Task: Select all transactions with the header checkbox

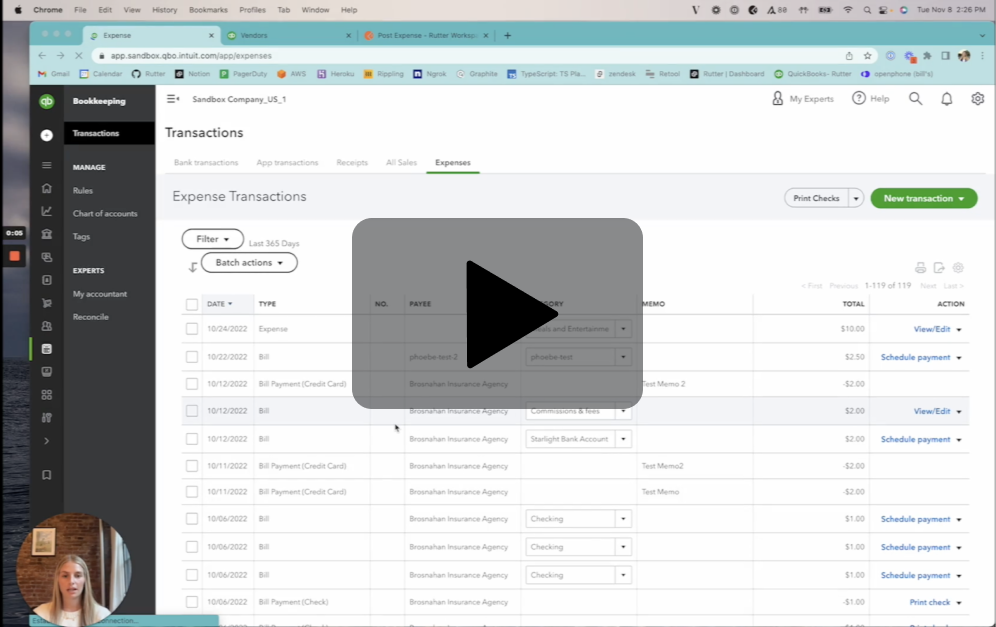Action: (192, 303)
